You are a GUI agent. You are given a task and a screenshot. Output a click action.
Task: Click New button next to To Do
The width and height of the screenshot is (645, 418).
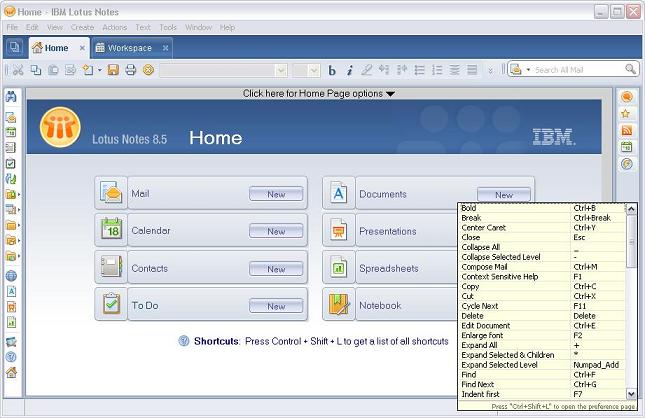pyautogui.click(x=276, y=306)
